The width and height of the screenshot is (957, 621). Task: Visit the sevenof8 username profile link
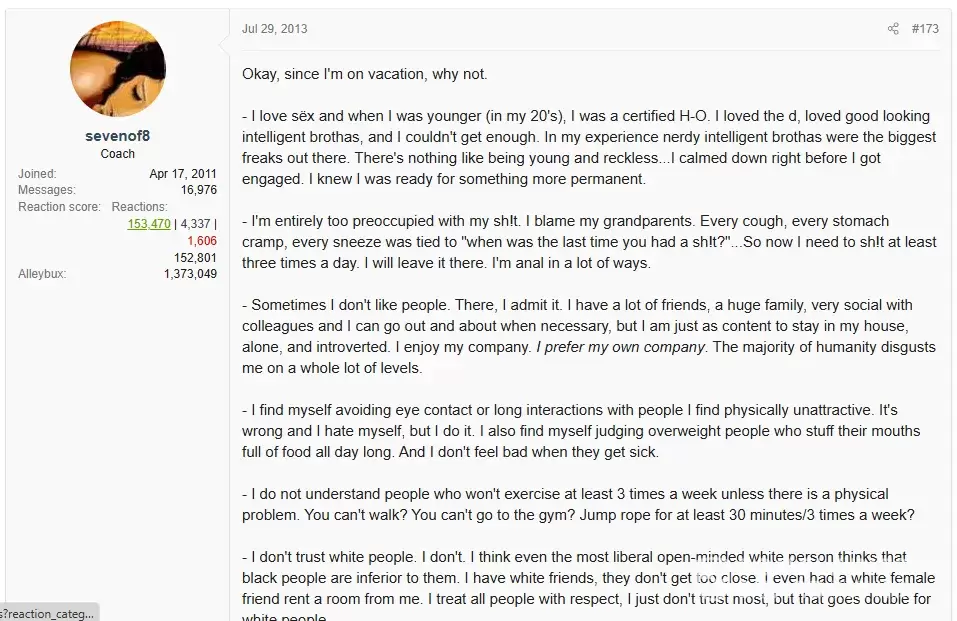coord(118,136)
